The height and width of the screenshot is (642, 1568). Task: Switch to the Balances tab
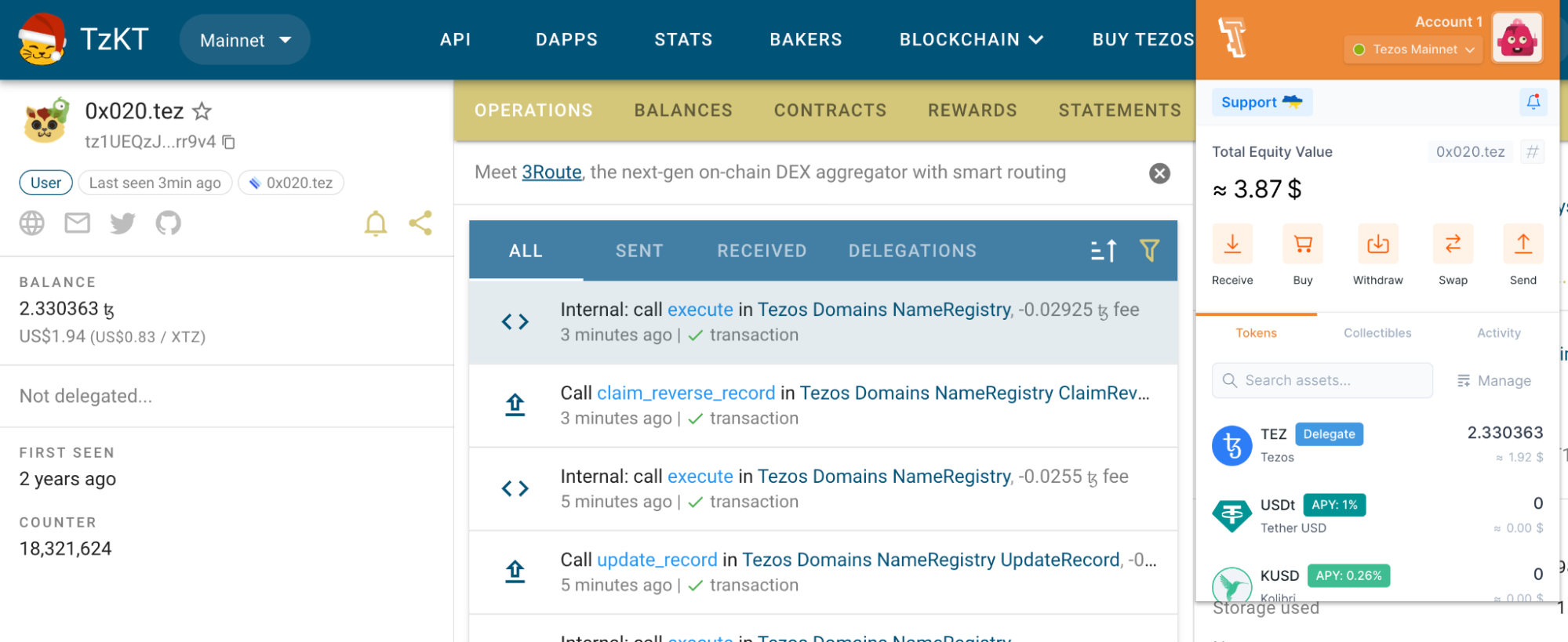pyautogui.click(x=683, y=111)
